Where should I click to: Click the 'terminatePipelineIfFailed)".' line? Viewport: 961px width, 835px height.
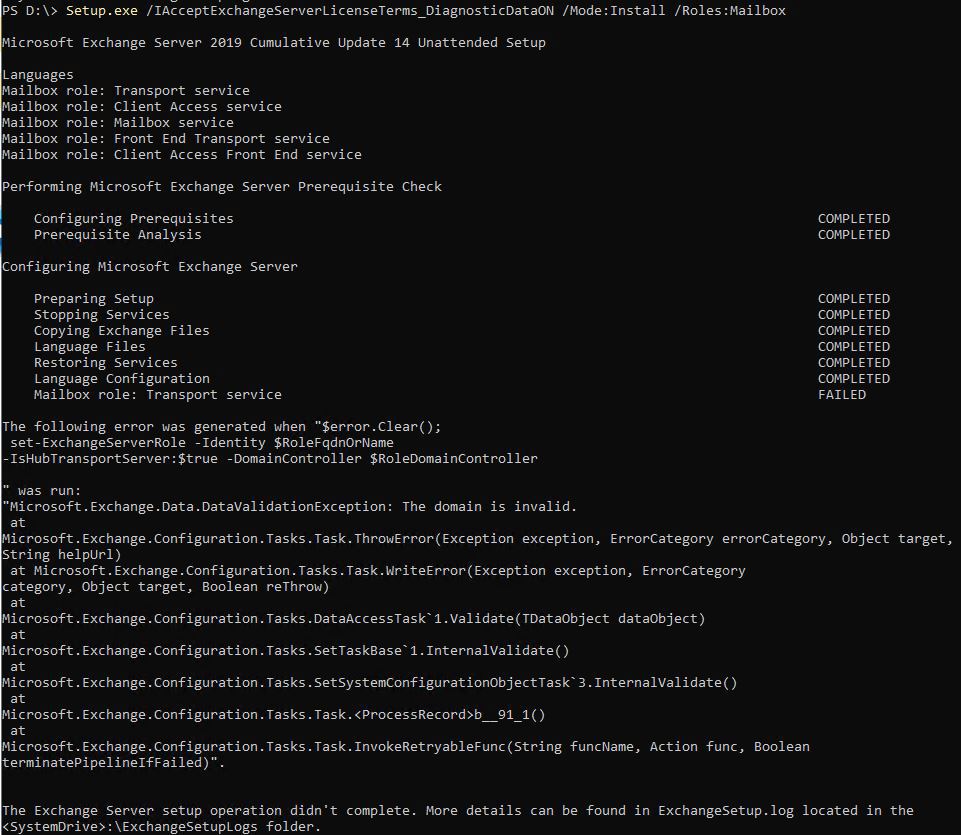pos(113,763)
